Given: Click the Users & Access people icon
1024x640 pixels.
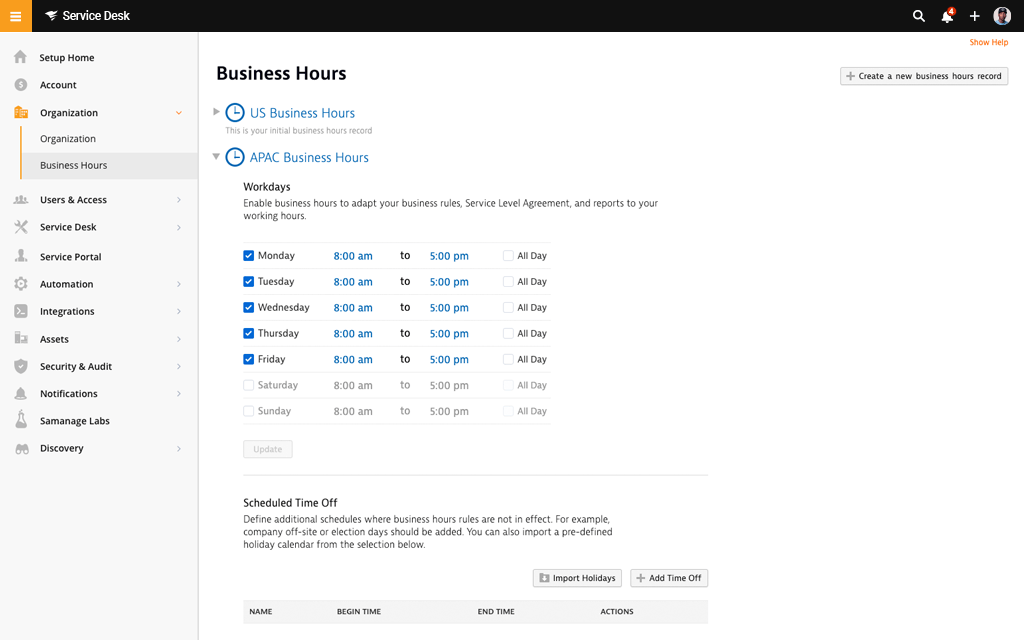Looking at the screenshot, I should pos(21,200).
